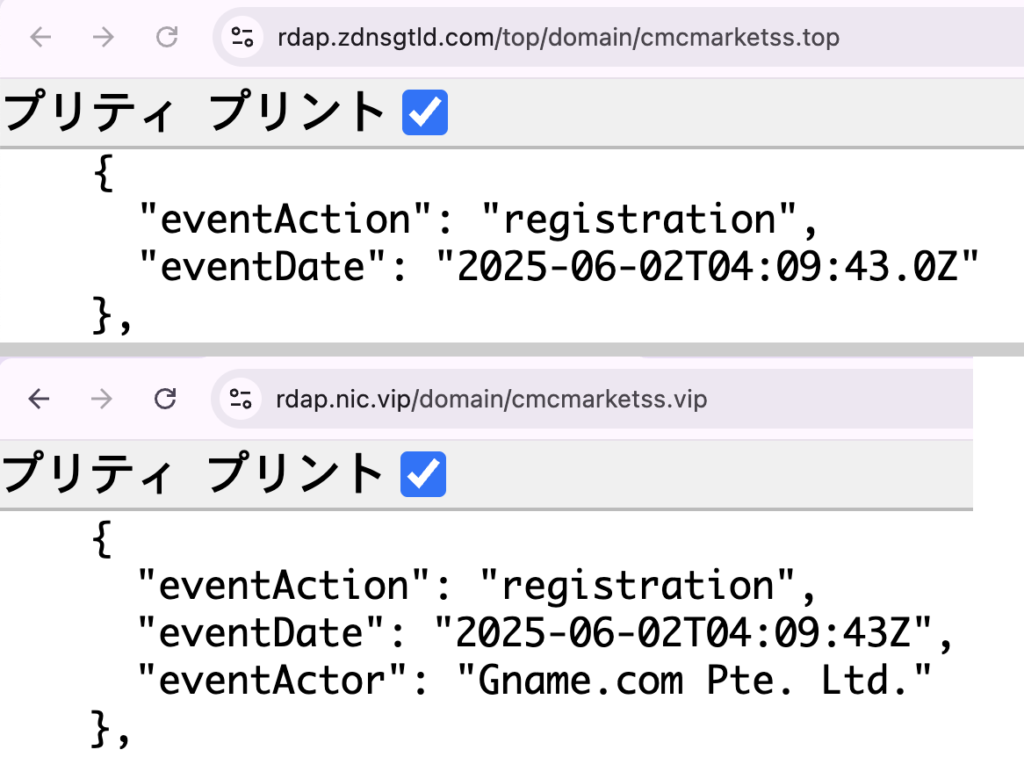This screenshot has height=757, width=1024.
Task: Click the "eventAction" key in the cmcmarketss.top JSON
Action: click(x=285, y=219)
